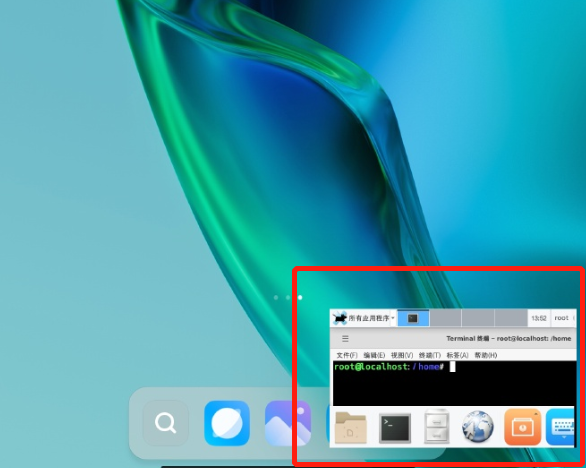Click the 13:52 panel clock
The image size is (586, 468).
pos(539,318)
